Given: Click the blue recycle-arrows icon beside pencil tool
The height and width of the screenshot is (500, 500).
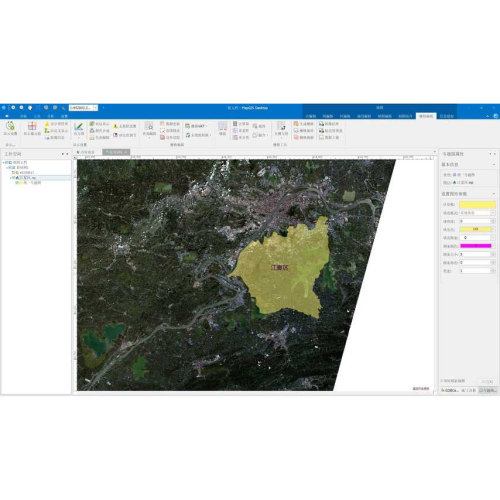Looking at the screenshot, I should (92, 130).
